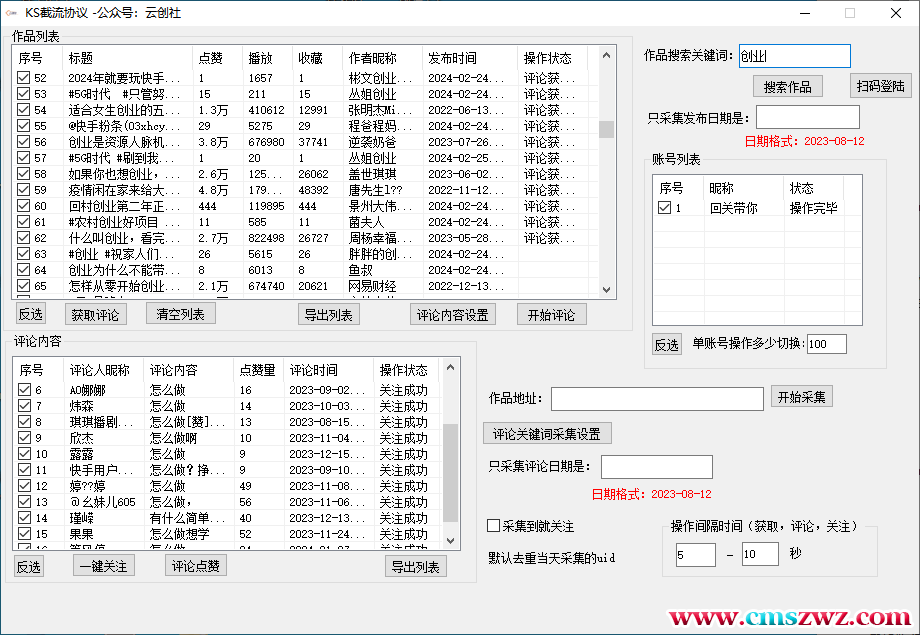
Task: Click the app icon in title bar
Action: coord(11,13)
